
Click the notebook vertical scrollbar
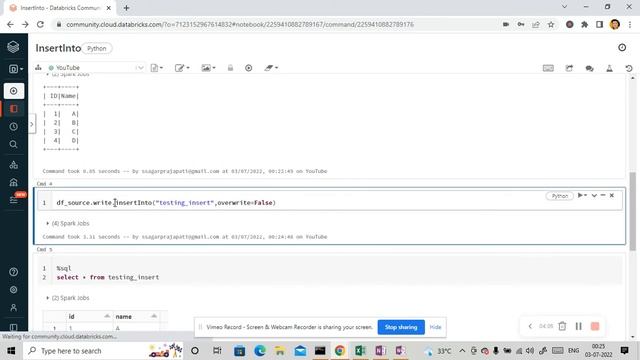coord(633,212)
